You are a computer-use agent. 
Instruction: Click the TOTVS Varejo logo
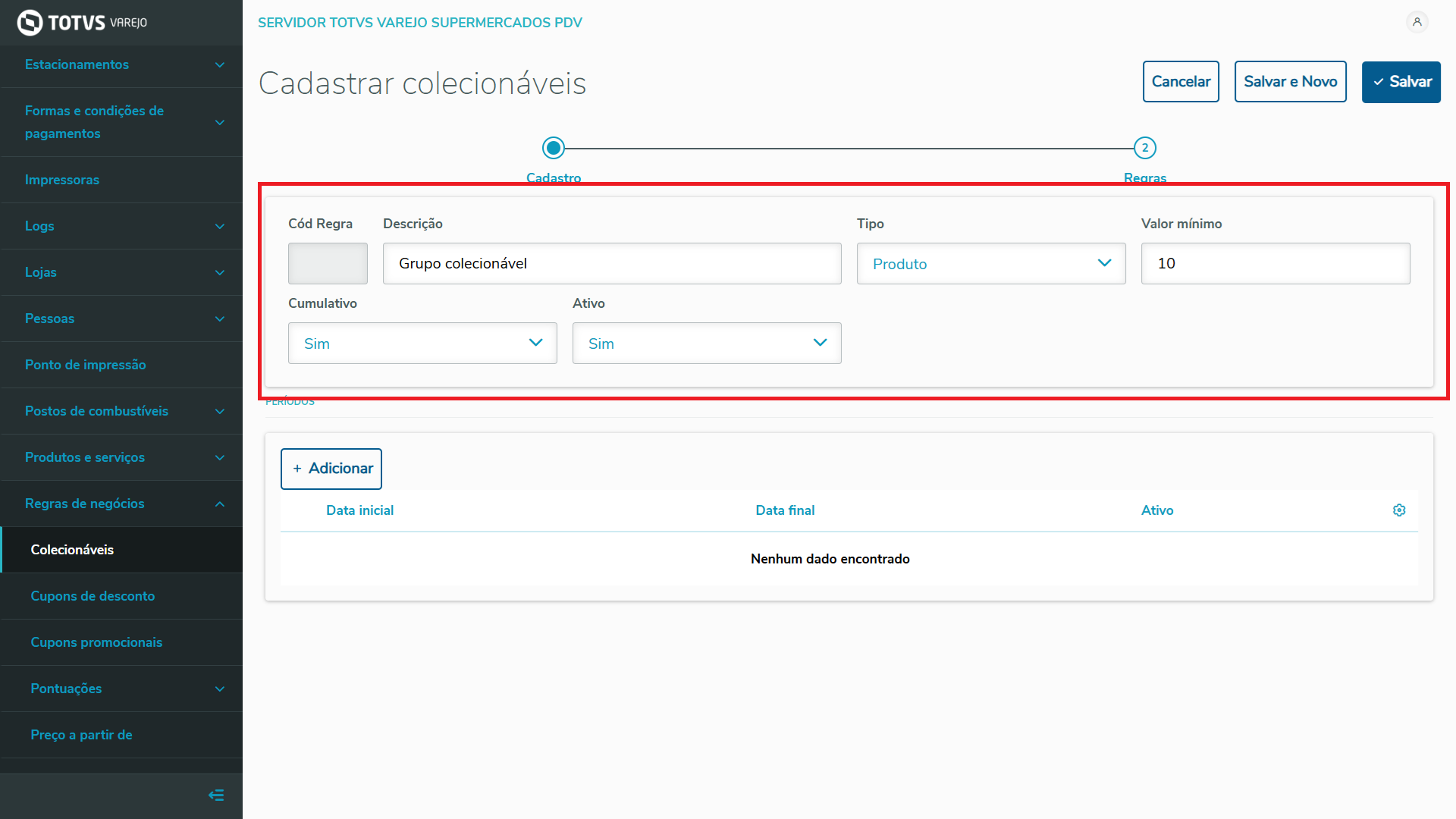pos(82,23)
